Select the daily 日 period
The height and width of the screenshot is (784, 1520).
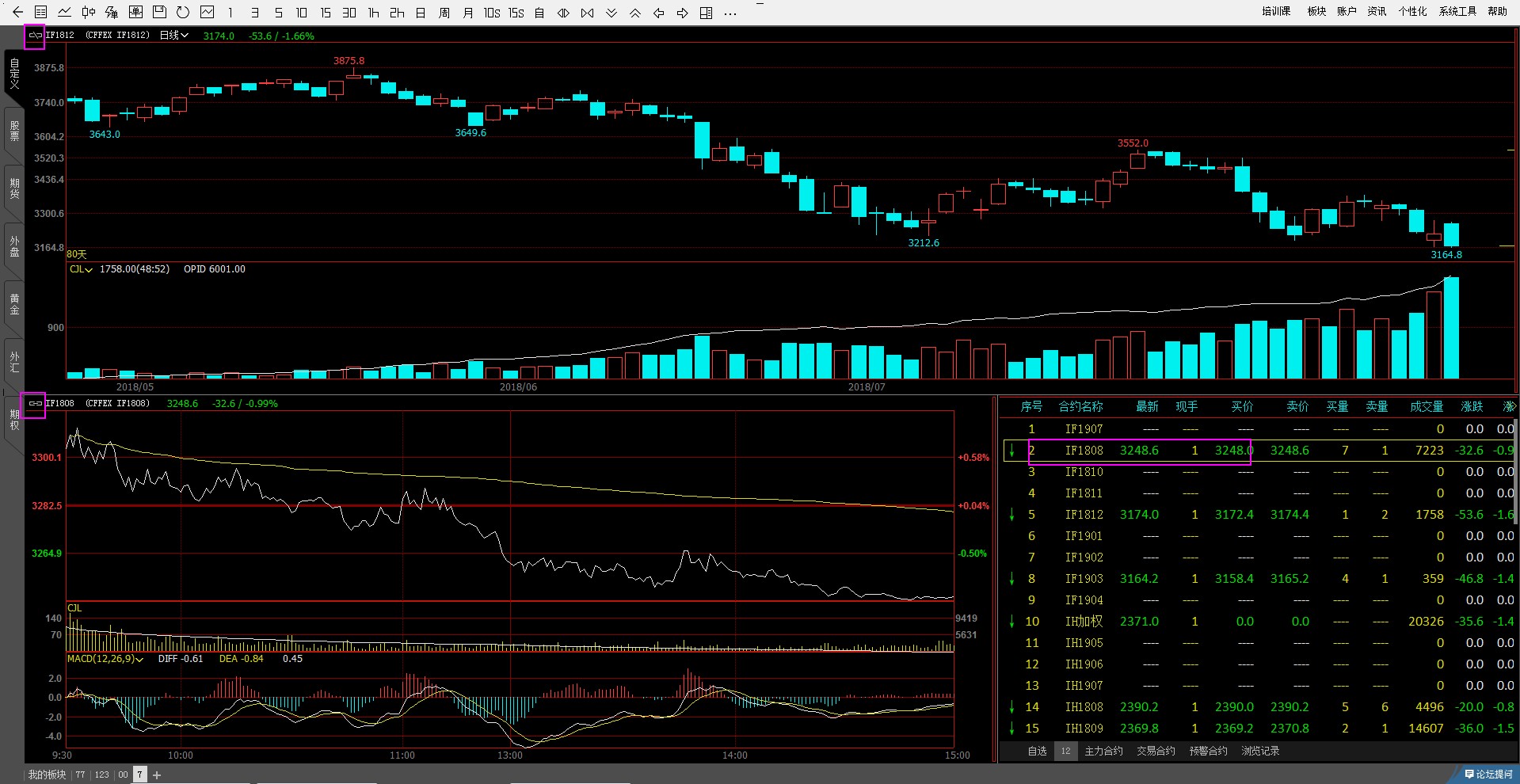tap(421, 13)
